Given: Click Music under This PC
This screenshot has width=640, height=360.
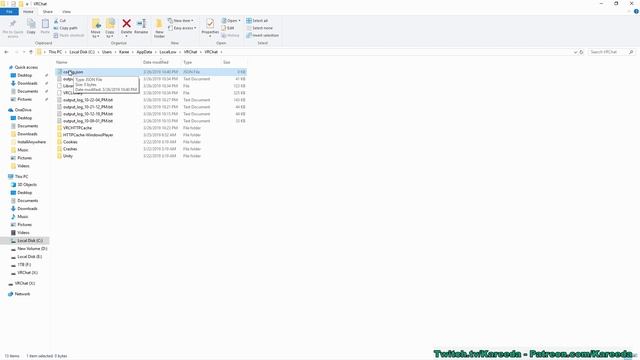Looking at the screenshot, I should [x=23, y=216].
